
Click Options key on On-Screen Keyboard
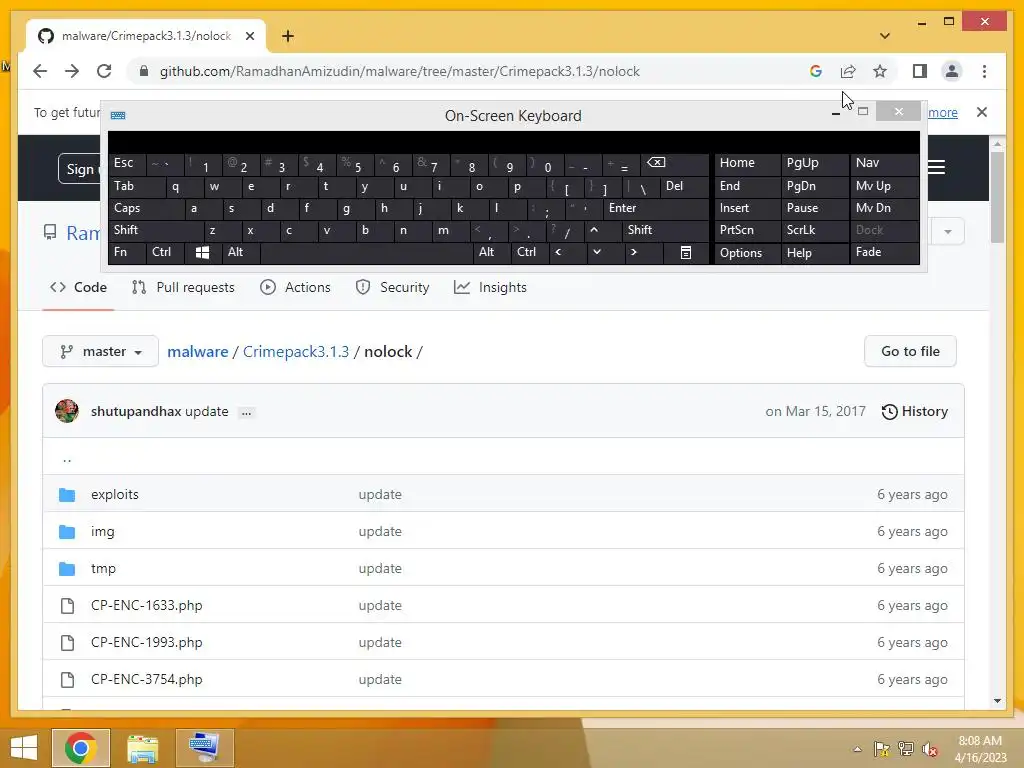coord(747,252)
